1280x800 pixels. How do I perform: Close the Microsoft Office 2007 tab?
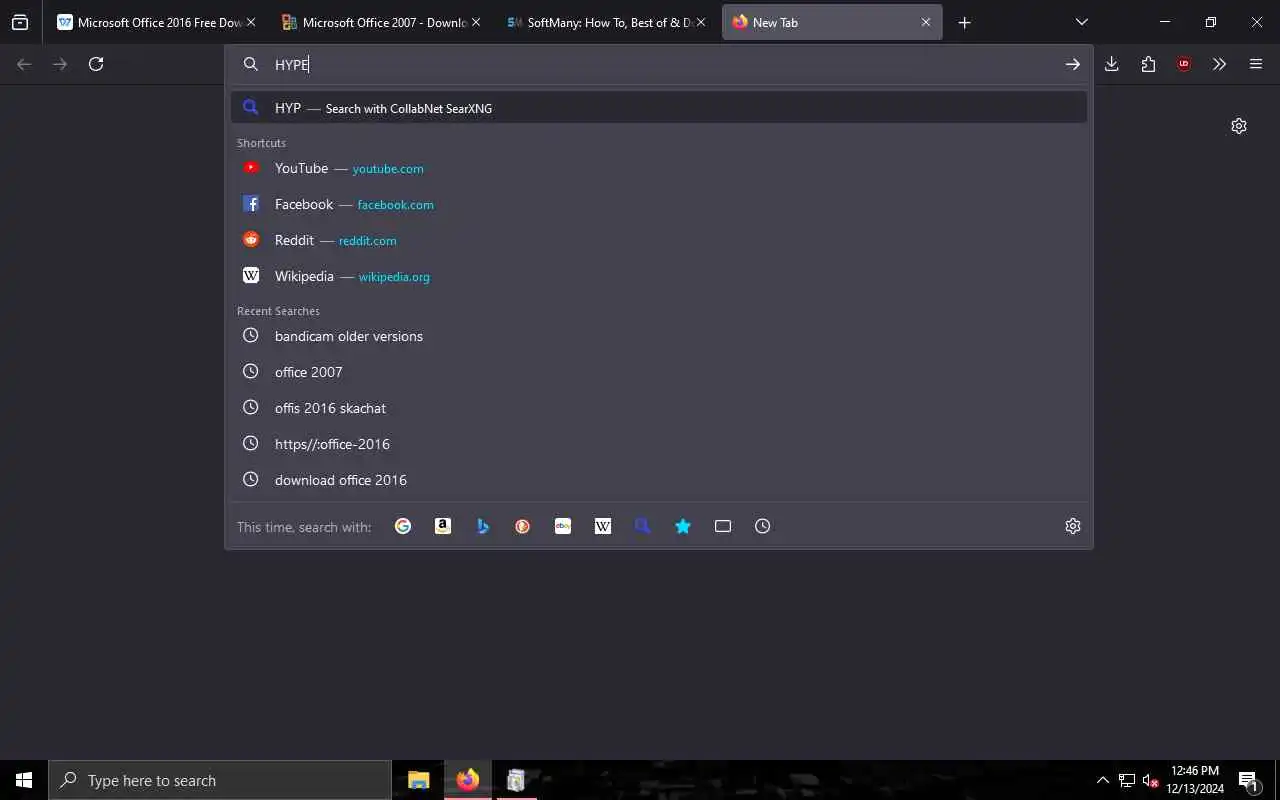(x=476, y=22)
